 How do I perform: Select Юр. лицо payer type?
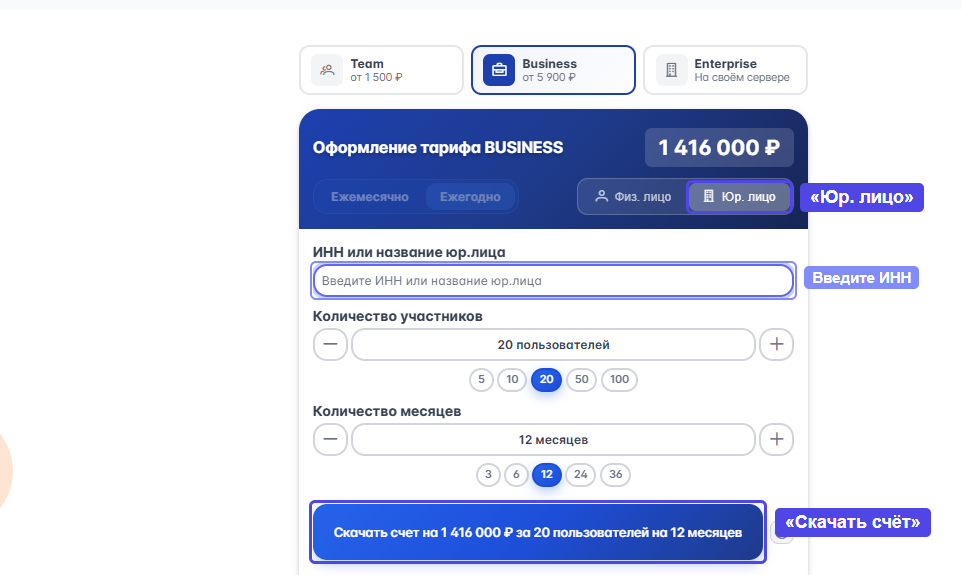pos(739,197)
